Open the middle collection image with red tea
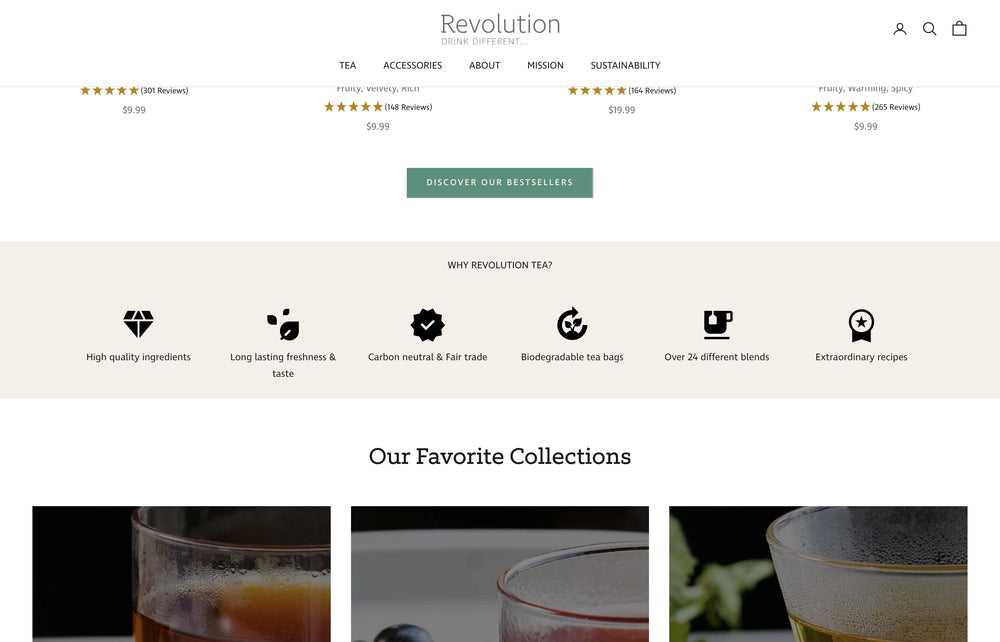Image resolution: width=1000 pixels, height=642 pixels. point(499,573)
